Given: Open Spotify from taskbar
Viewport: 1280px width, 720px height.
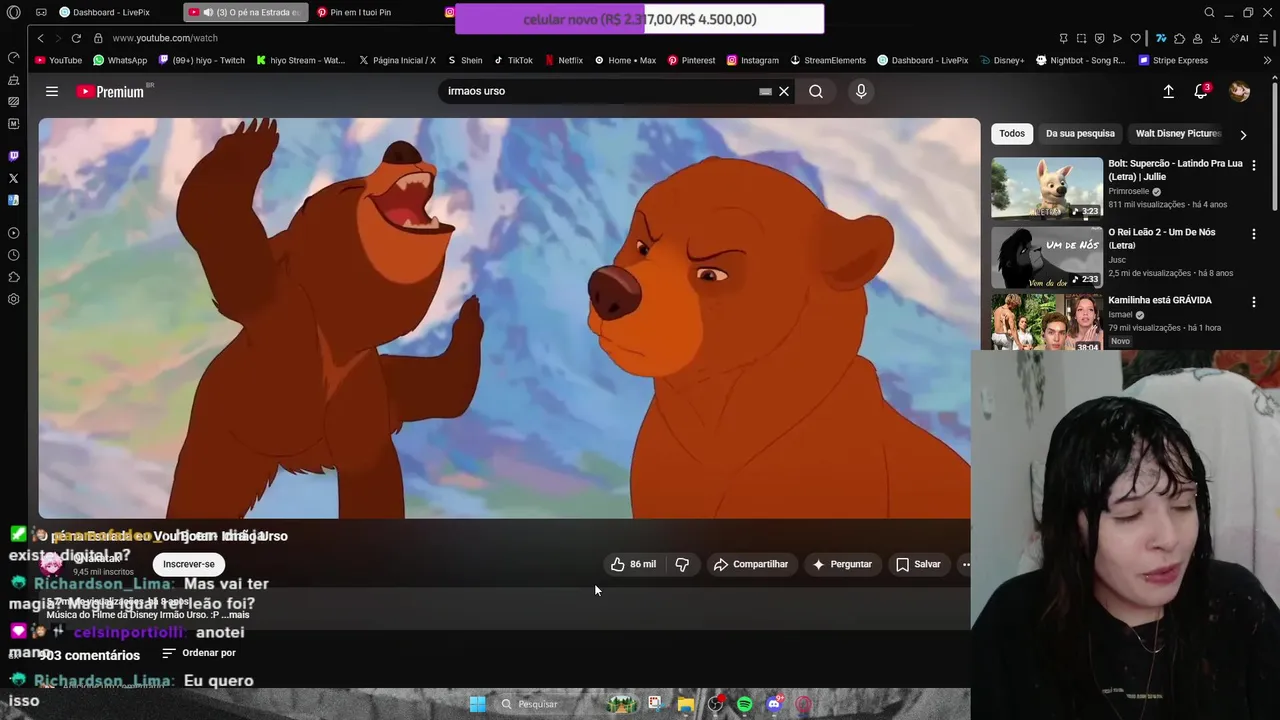Looking at the screenshot, I should click(x=745, y=704).
